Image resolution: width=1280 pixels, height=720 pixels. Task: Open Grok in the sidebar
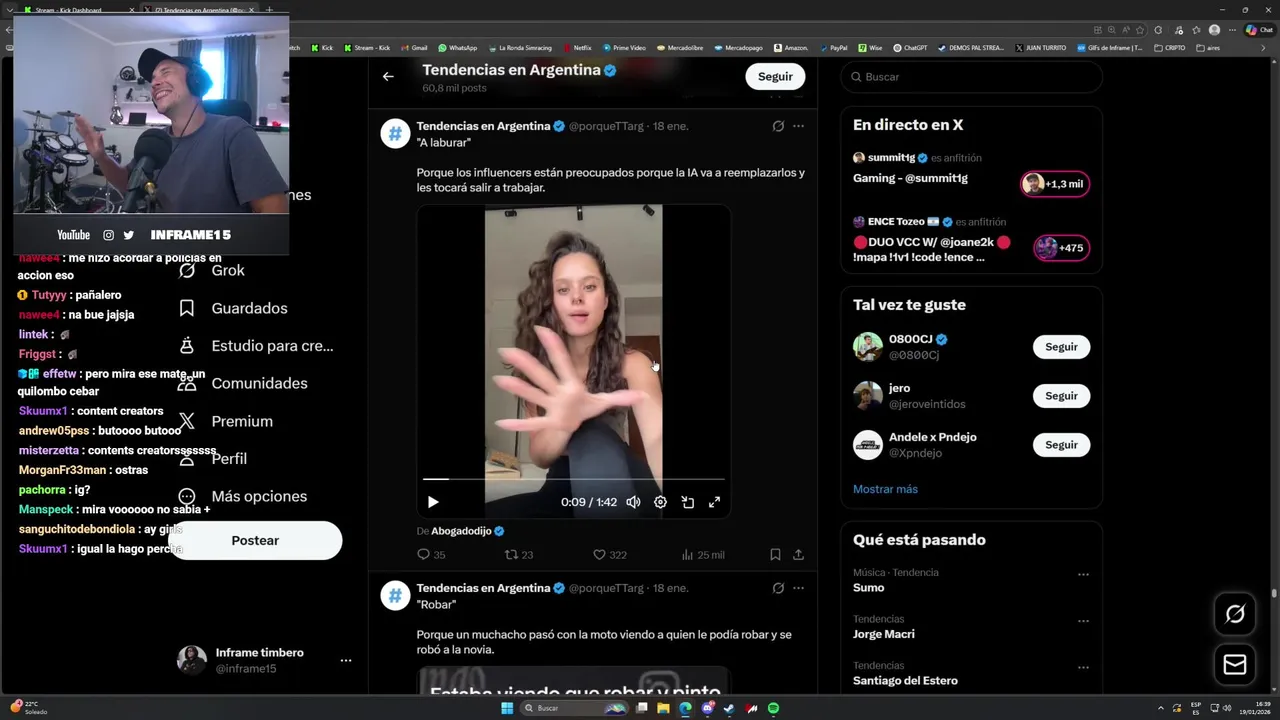point(212,270)
